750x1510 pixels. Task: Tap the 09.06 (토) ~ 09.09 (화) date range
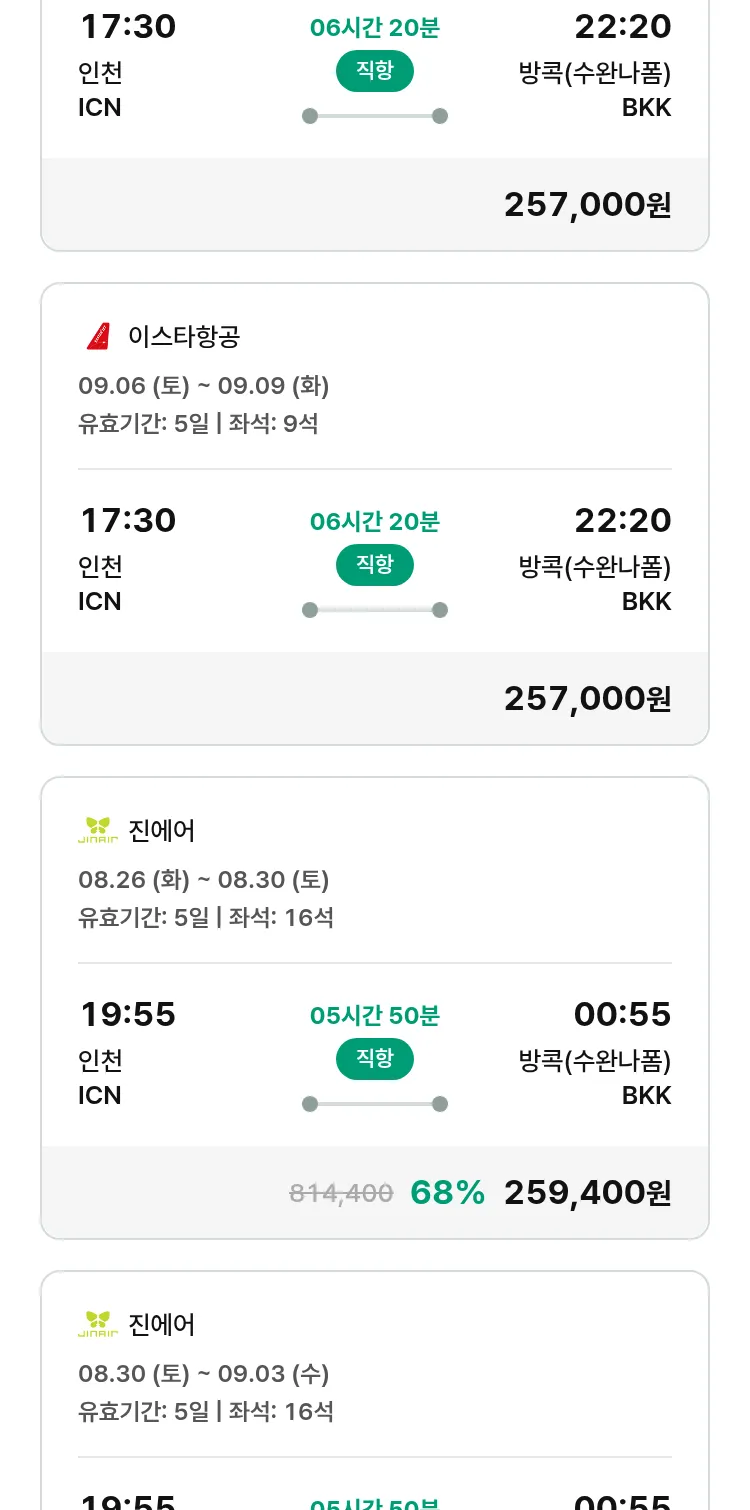[204, 386]
